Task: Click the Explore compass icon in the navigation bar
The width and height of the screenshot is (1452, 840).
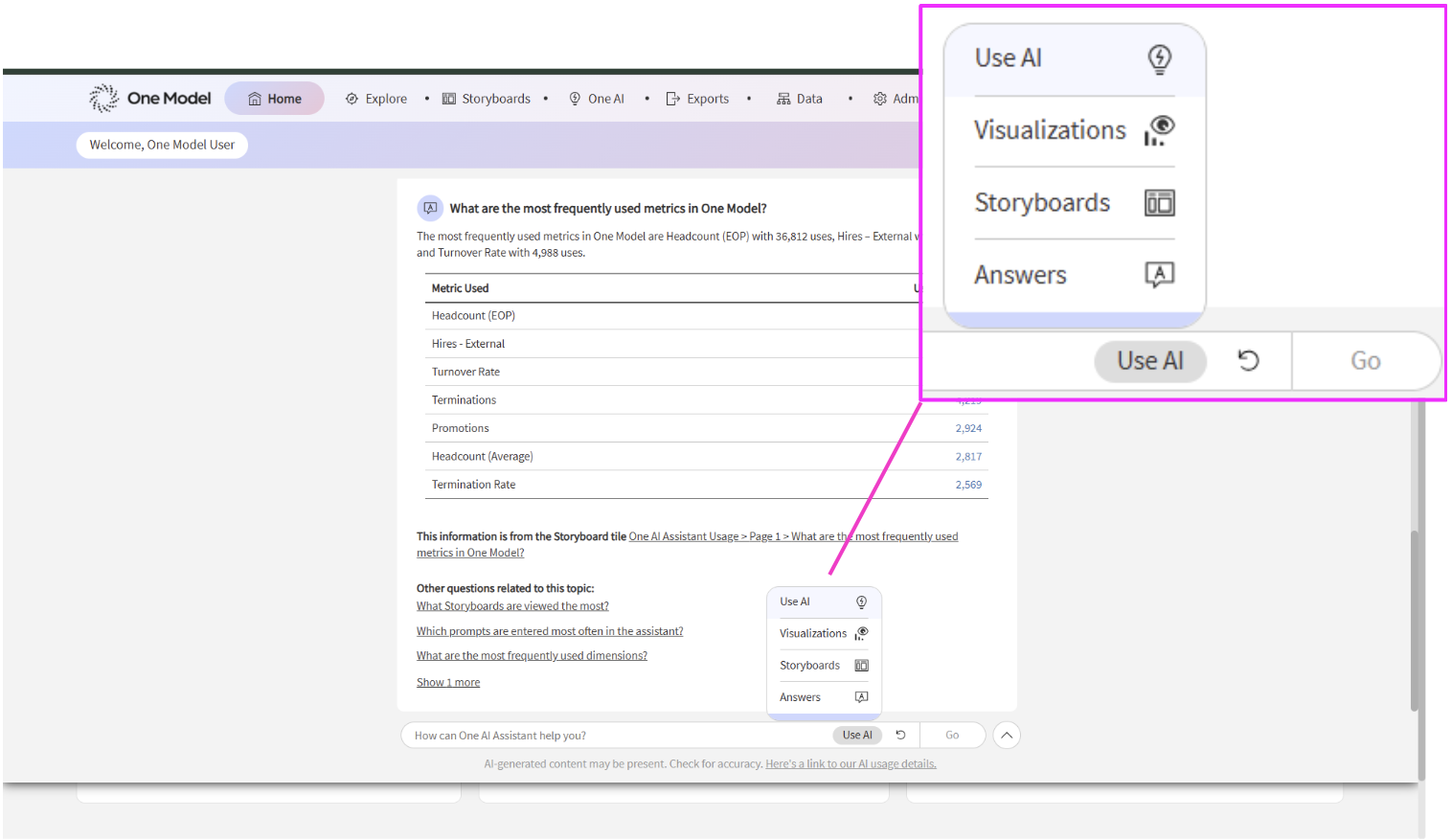Action: [x=352, y=99]
